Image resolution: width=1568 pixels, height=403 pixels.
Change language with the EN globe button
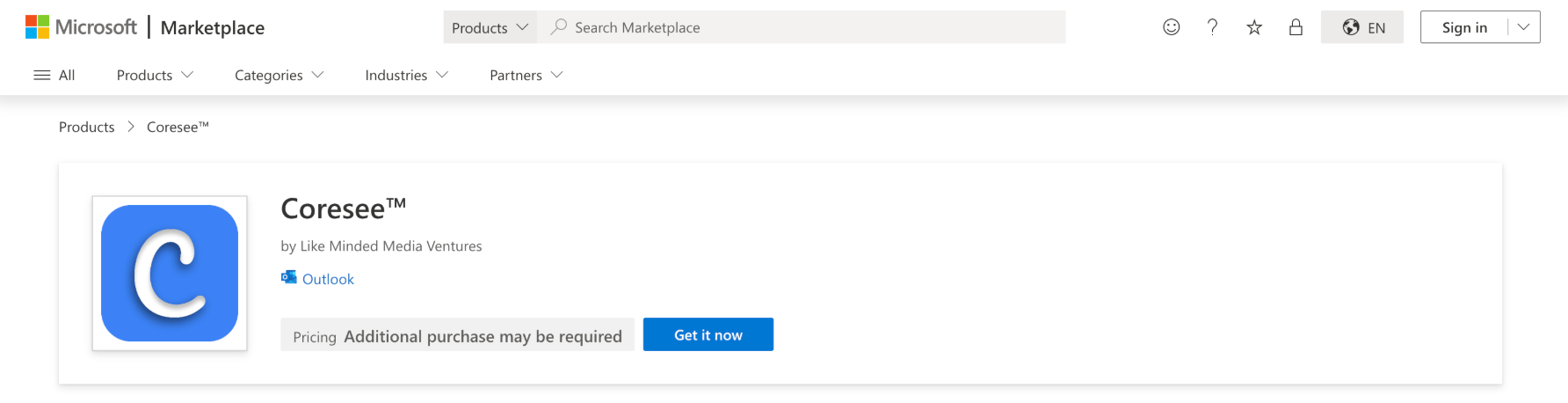tap(1362, 27)
